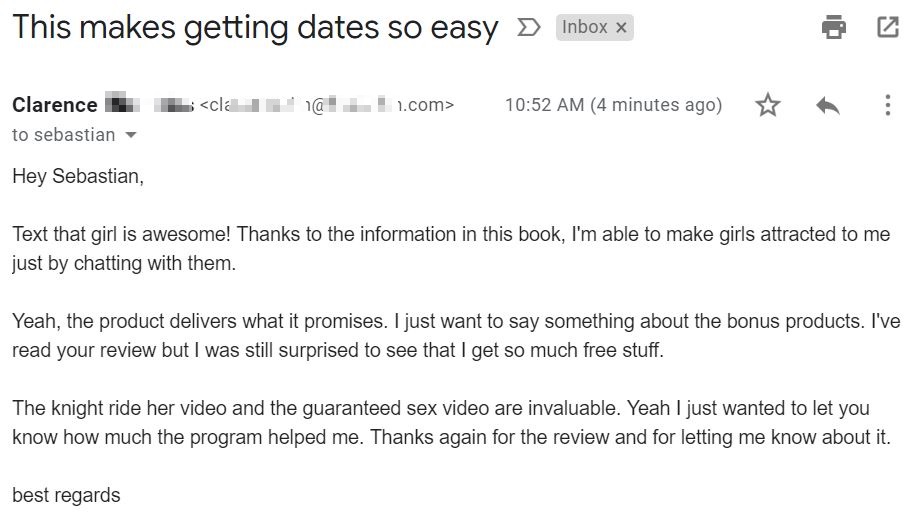Click the subject 'This makes getting dates so easy'
The height and width of the screenshot is (515, 909).
pyautogui.click(x=255, y=27)
